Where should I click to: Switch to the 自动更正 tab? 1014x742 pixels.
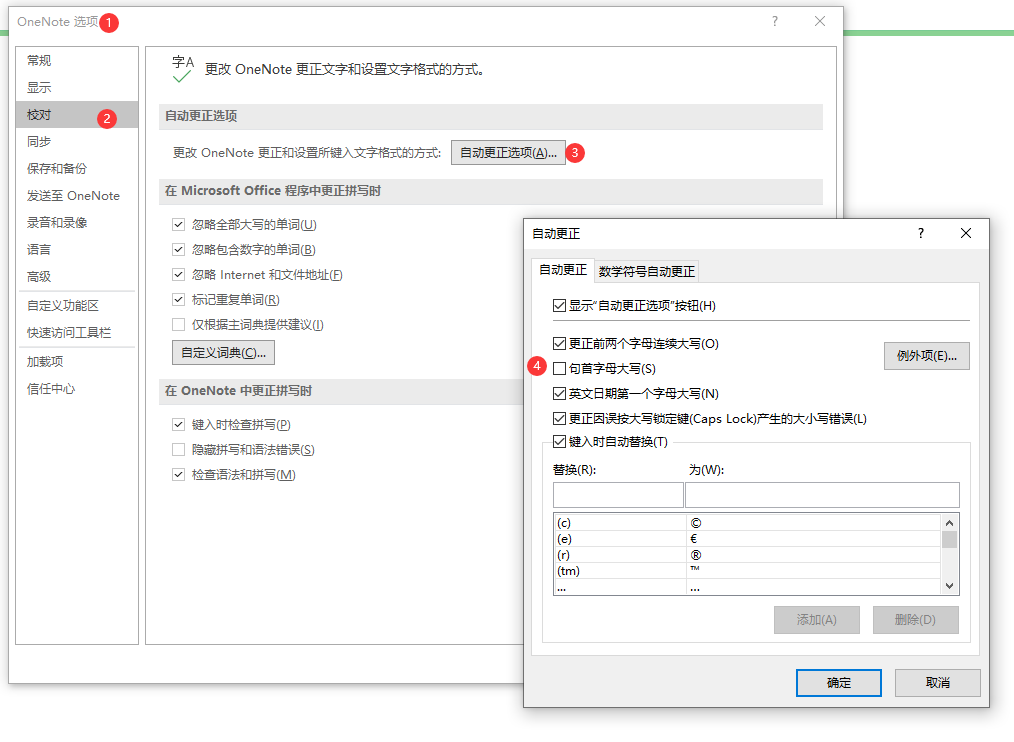[x=563, y=270]
